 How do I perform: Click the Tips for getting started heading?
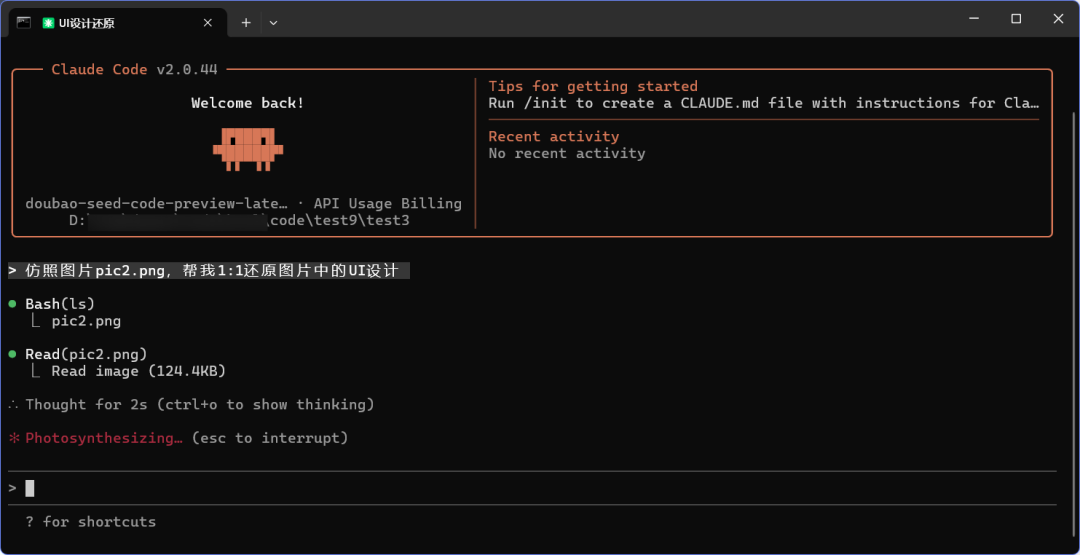pyautogui.click(x=593, y=86)
